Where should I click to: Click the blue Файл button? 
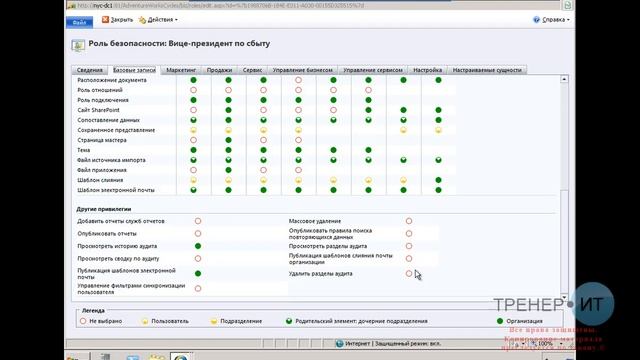[80, 22]
